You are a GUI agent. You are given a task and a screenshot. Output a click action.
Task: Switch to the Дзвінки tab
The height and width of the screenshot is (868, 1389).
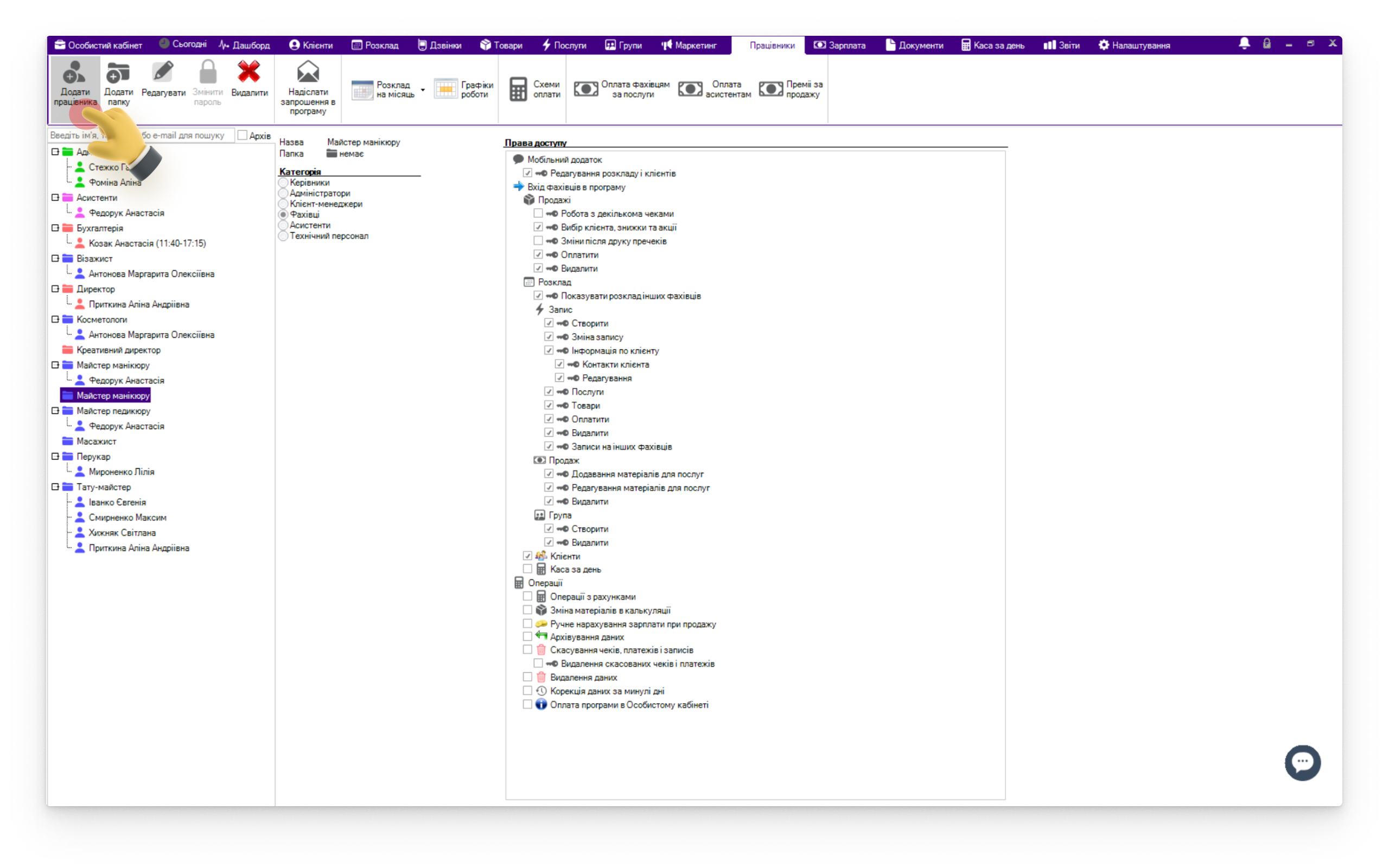pyautogui.click(x=439, y=46)
